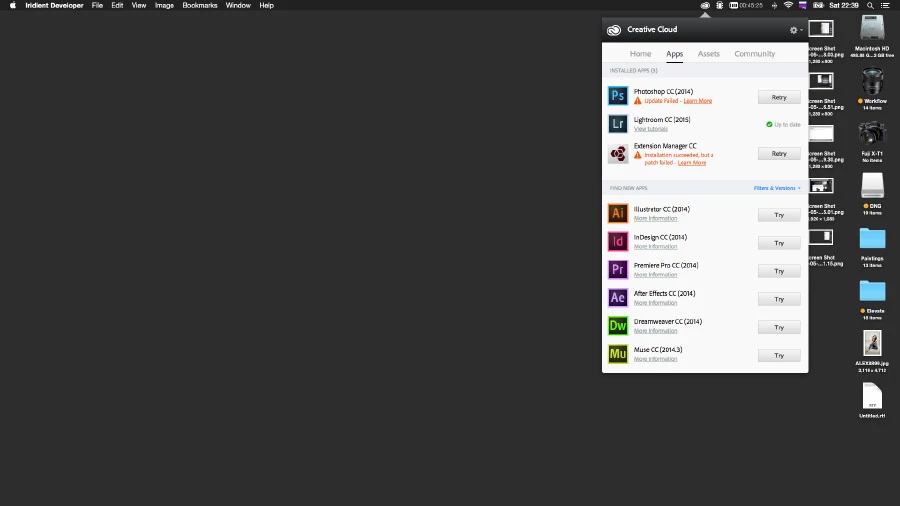This screenshot has height=506, width=900.
Task: Click the Creative Cloud menu bar icon
Action: 705,5
